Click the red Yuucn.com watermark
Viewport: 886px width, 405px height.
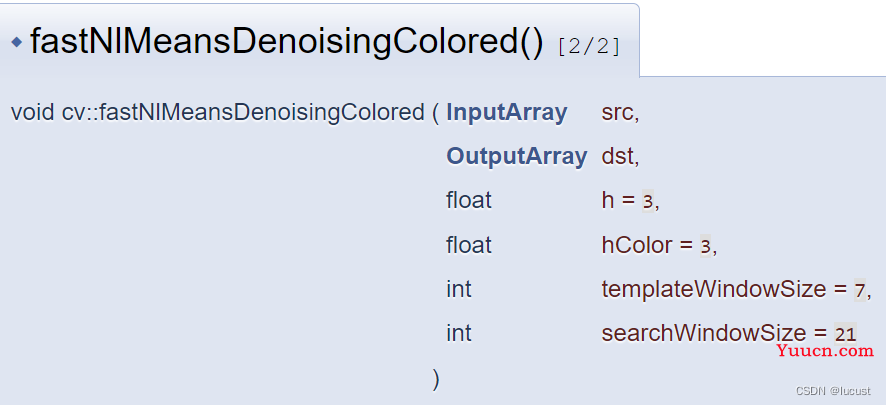825,350
